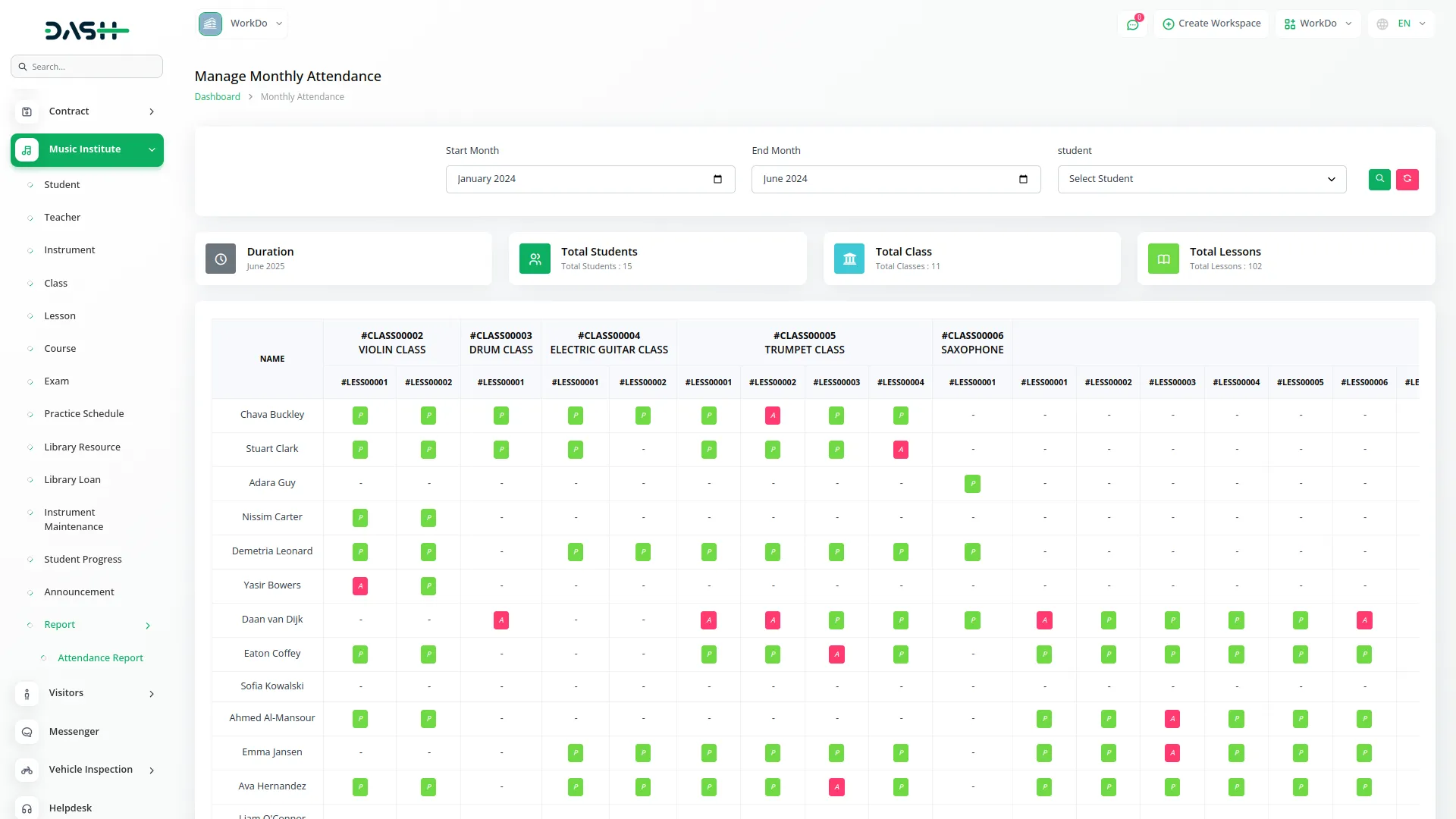Click Yasir Bowers' red absent badge
Image resolution: width=1456 pixels, height=819 pixels.
360,586
